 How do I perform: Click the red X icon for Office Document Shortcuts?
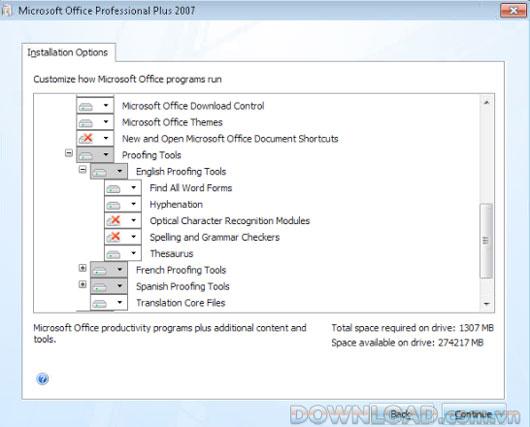[x=86, y=139]
